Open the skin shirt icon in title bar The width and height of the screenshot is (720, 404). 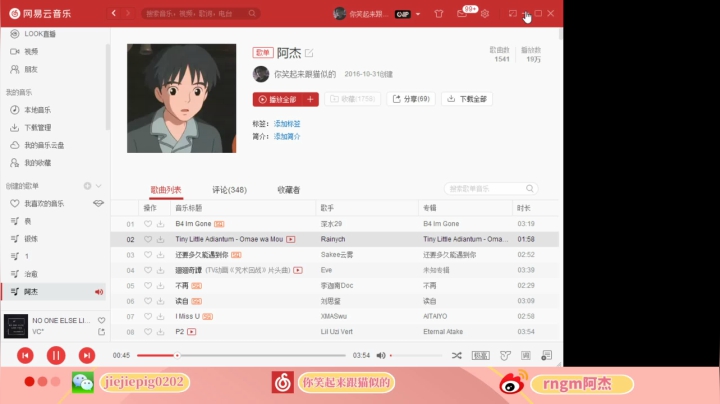click(439, 14)
